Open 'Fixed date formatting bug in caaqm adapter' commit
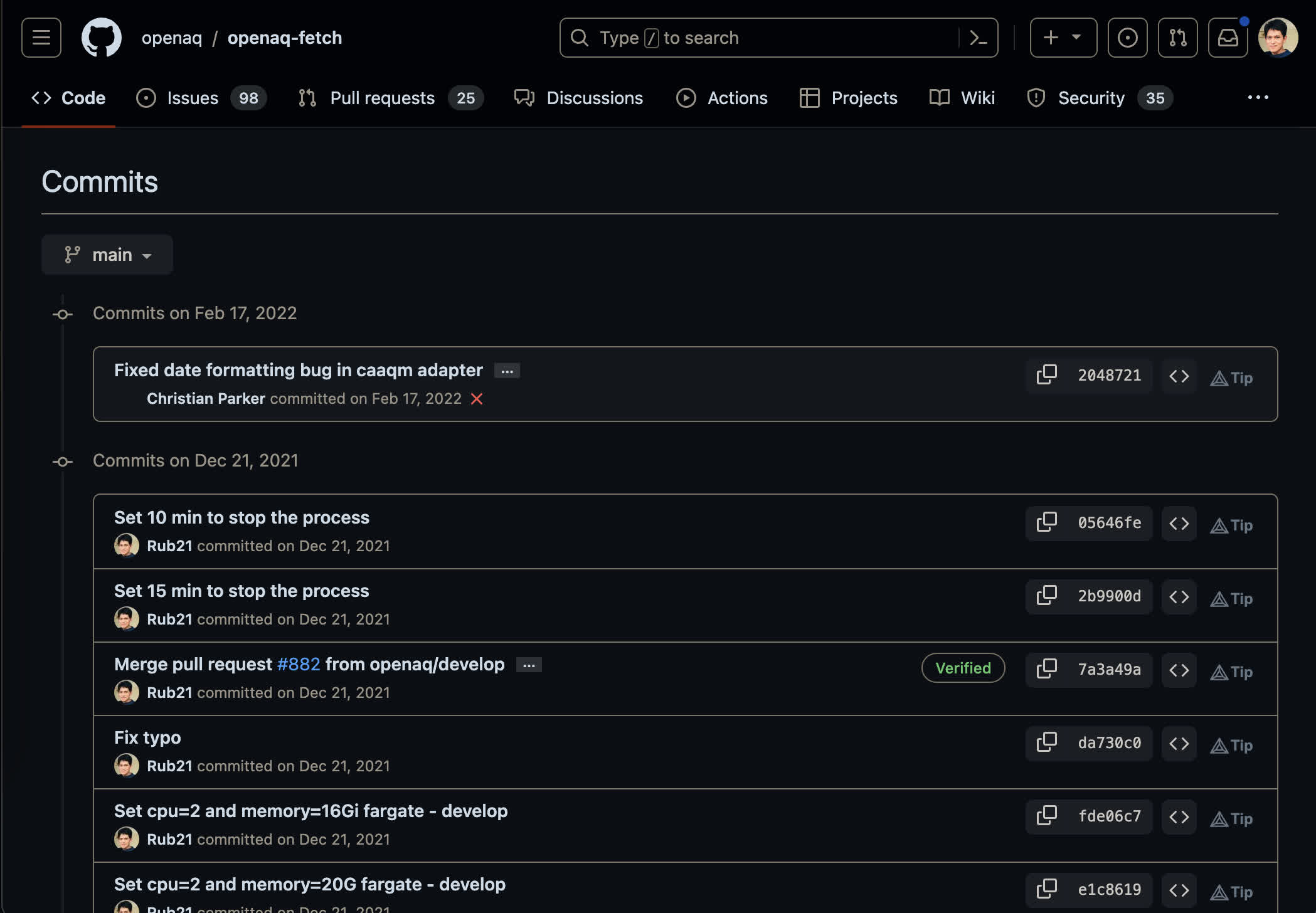This screenshot has width=1316, height=913. tap(299, 370)
